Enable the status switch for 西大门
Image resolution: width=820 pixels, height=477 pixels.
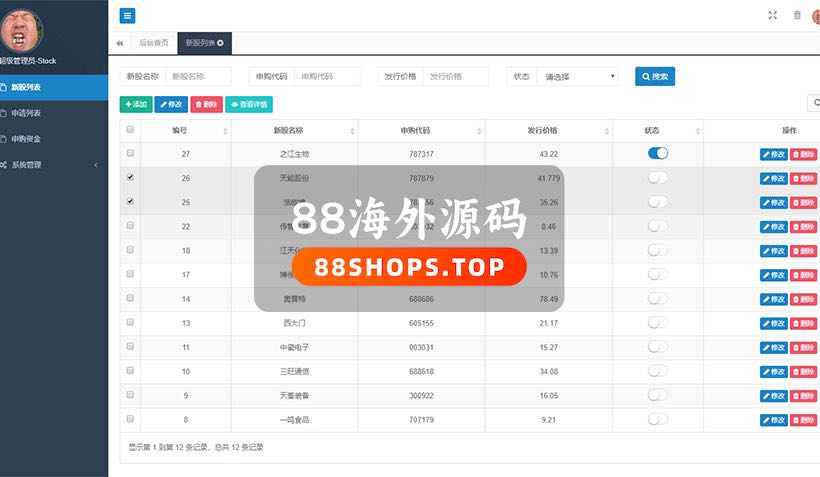tap(657, 322)
